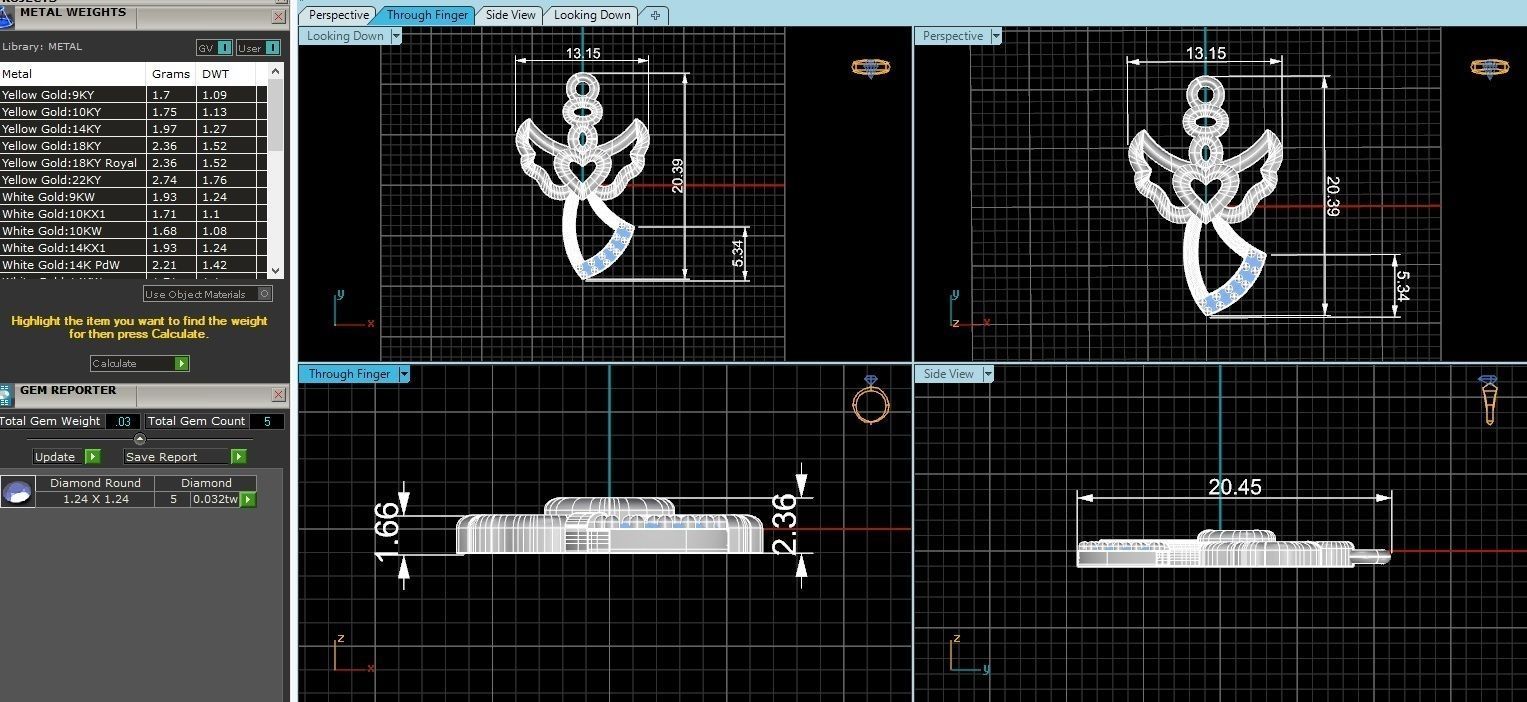Image resolution: width=1527 pixels, height=702 pixels.
Task: Click the 1.24 X 1.24 gem size cell
Action: click(96, 499)
